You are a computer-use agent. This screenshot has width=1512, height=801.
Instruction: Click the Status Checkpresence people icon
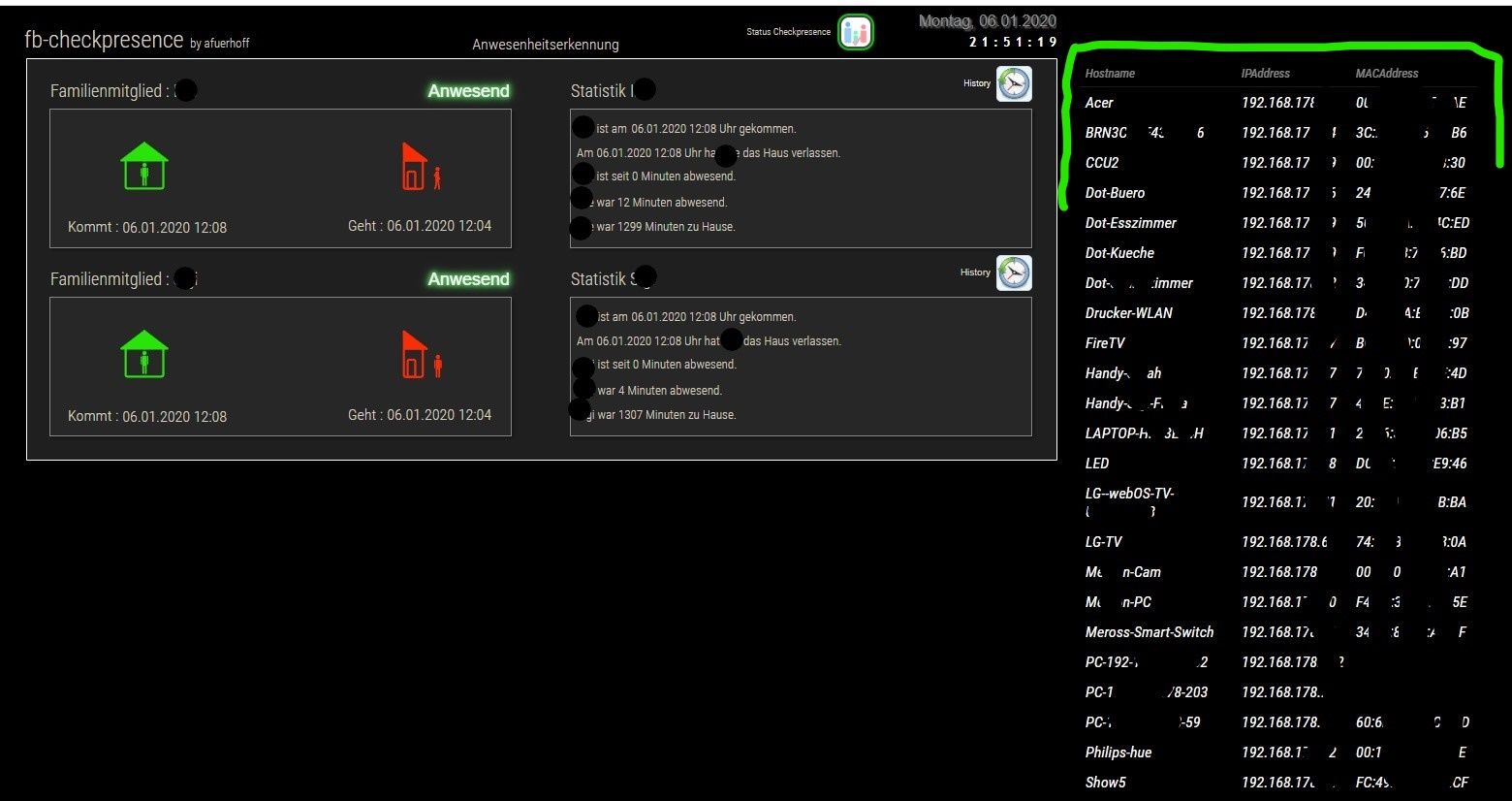856,32
